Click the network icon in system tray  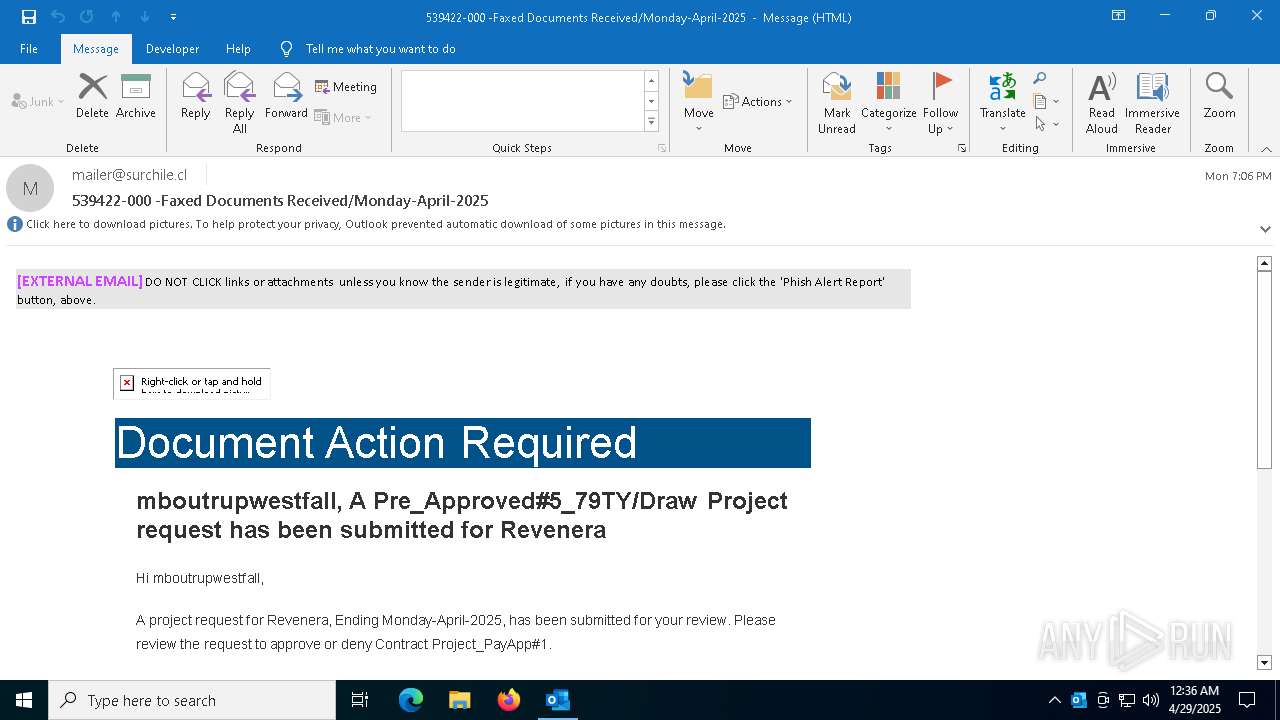point(1127,700)
